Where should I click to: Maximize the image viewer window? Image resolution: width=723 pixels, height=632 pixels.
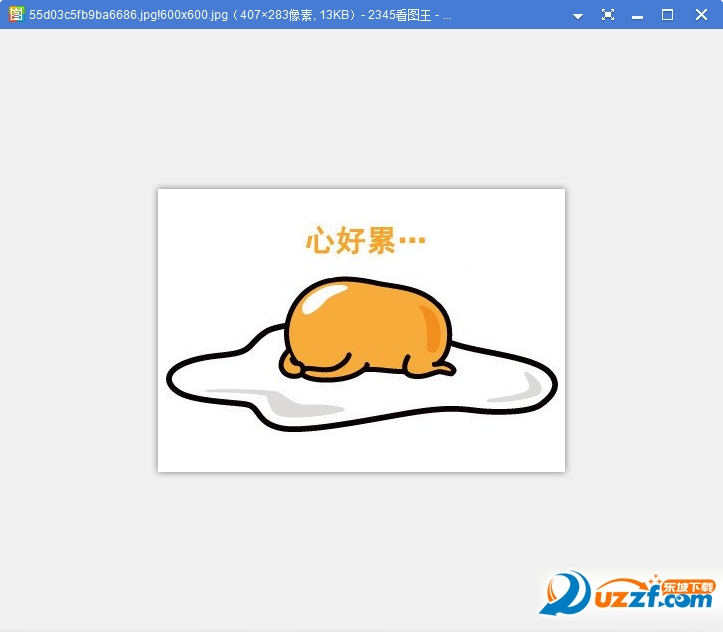tap(667, 15)
